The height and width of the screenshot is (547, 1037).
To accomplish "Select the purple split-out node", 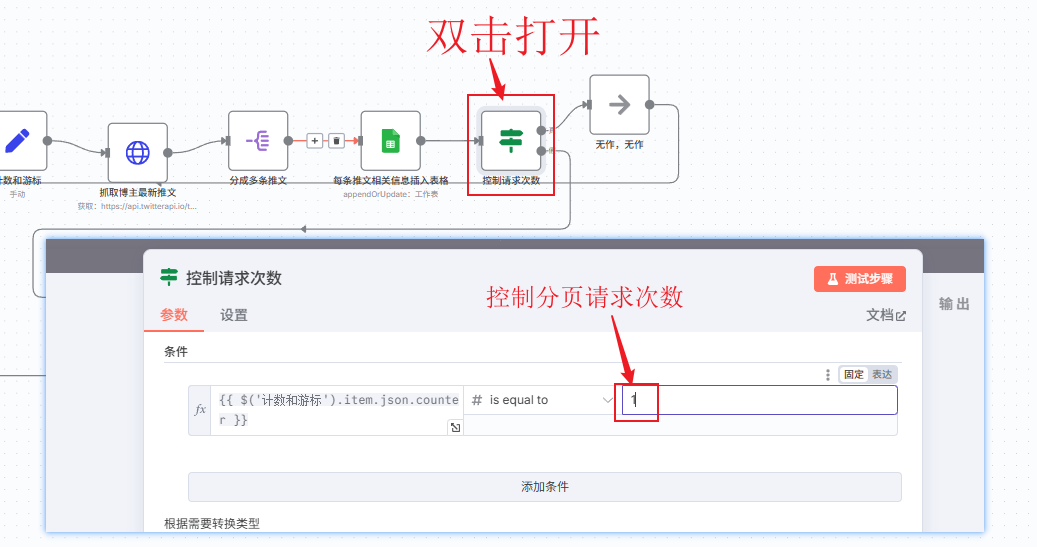I will tap(258, 140).
